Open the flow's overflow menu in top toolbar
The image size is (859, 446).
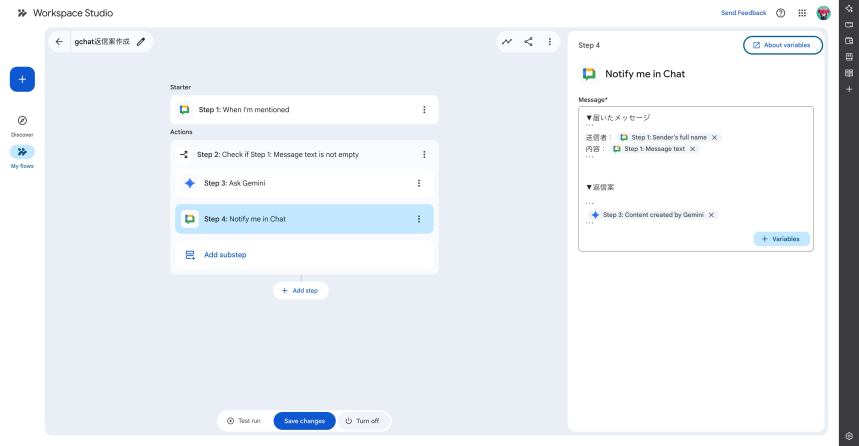(x=549, y=42)
